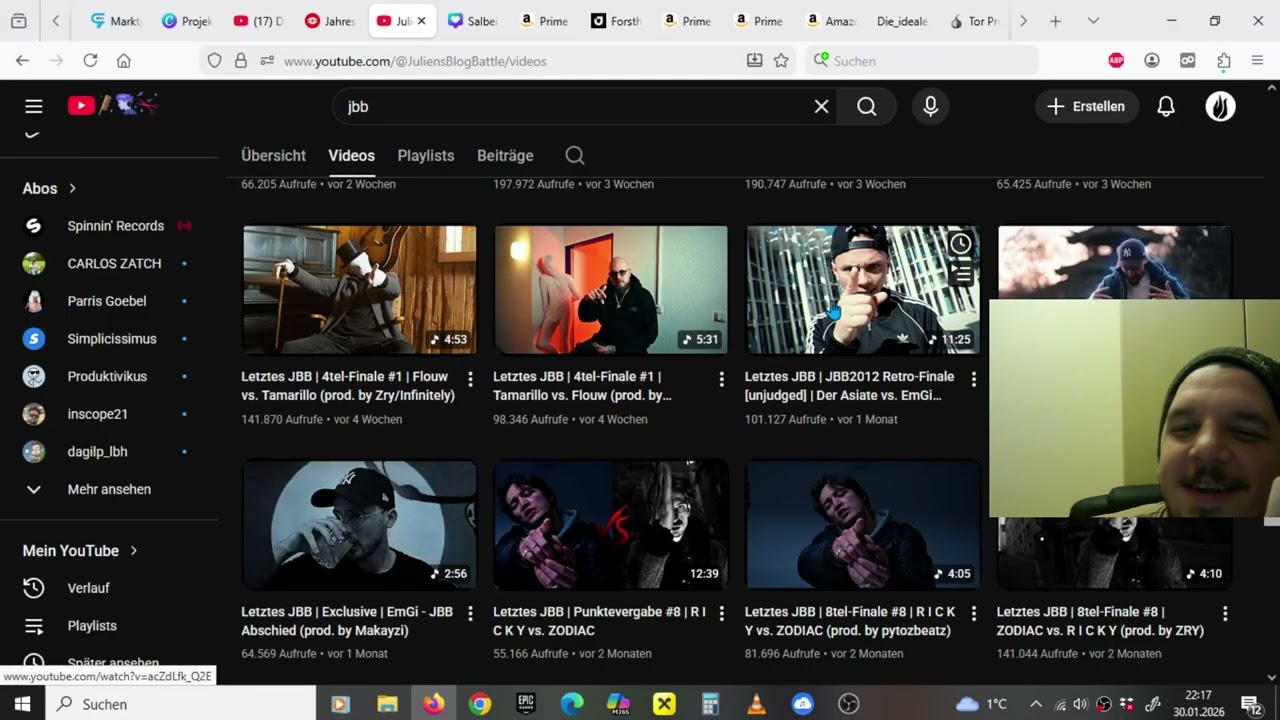Switch to the Die_ideale browser tab
Image resolution: width=1280 pixels, height=720 pixels.
(x=901, y=21)
